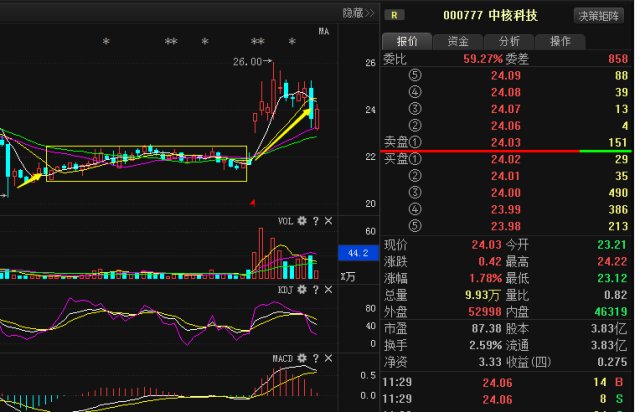Close the MACD indicator panel

pos(327,357)
